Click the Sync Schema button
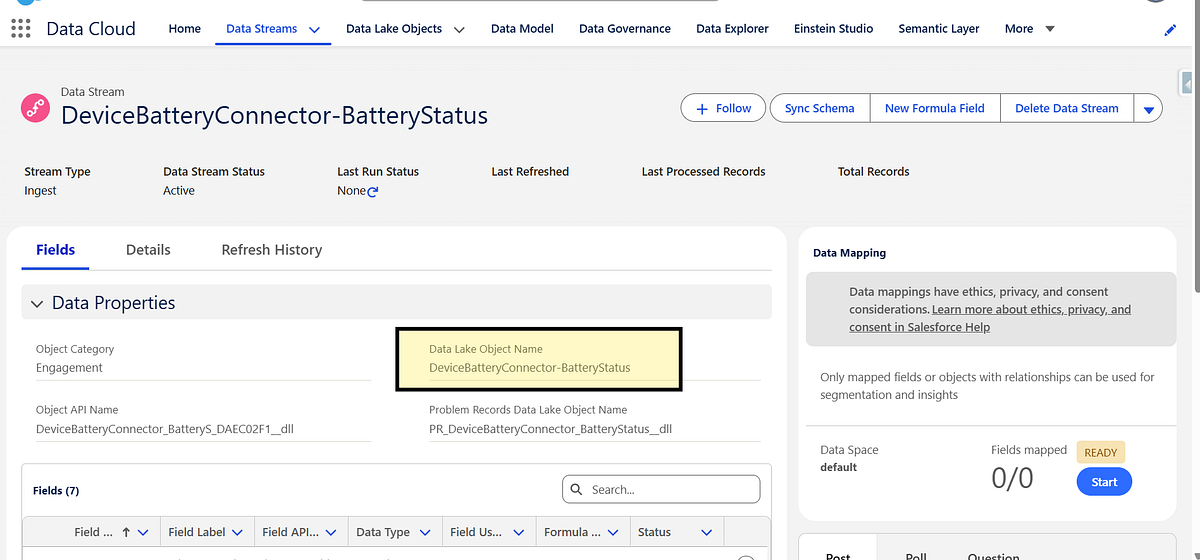The image size is (1200, 560). point(819,108)
